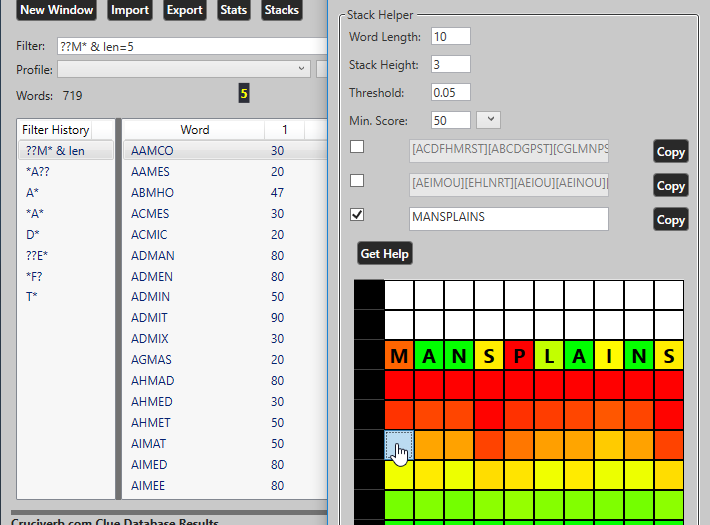This screenshot has height=525, width=710.
Task: Focus the Filter input field
Action: (192, 46)
